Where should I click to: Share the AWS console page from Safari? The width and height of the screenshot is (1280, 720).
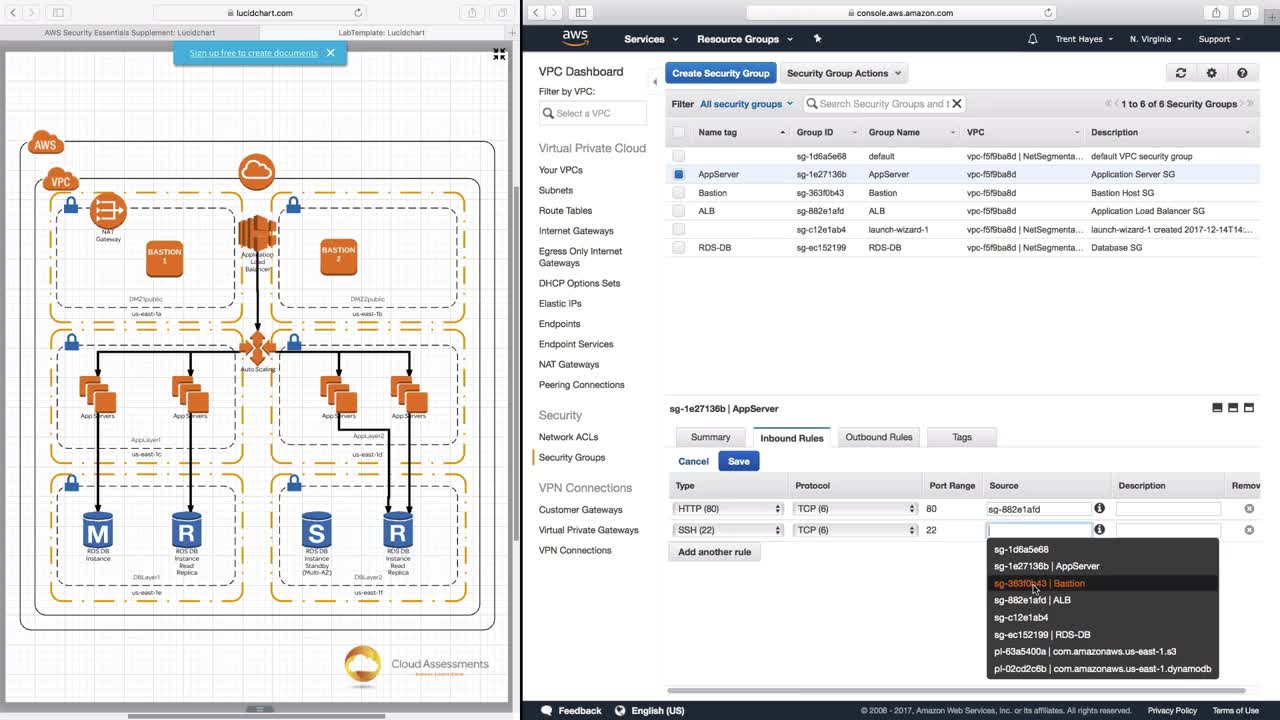1216,13
